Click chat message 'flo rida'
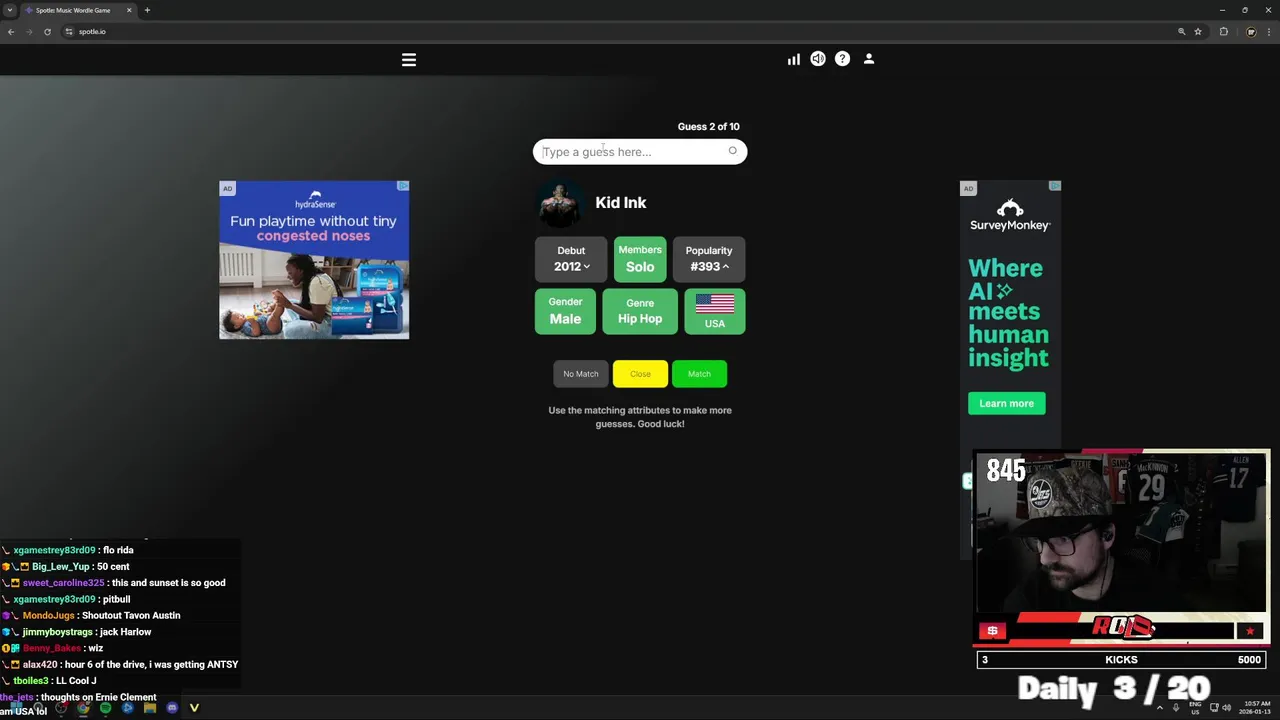1280x720 pixels. (118, 550)
